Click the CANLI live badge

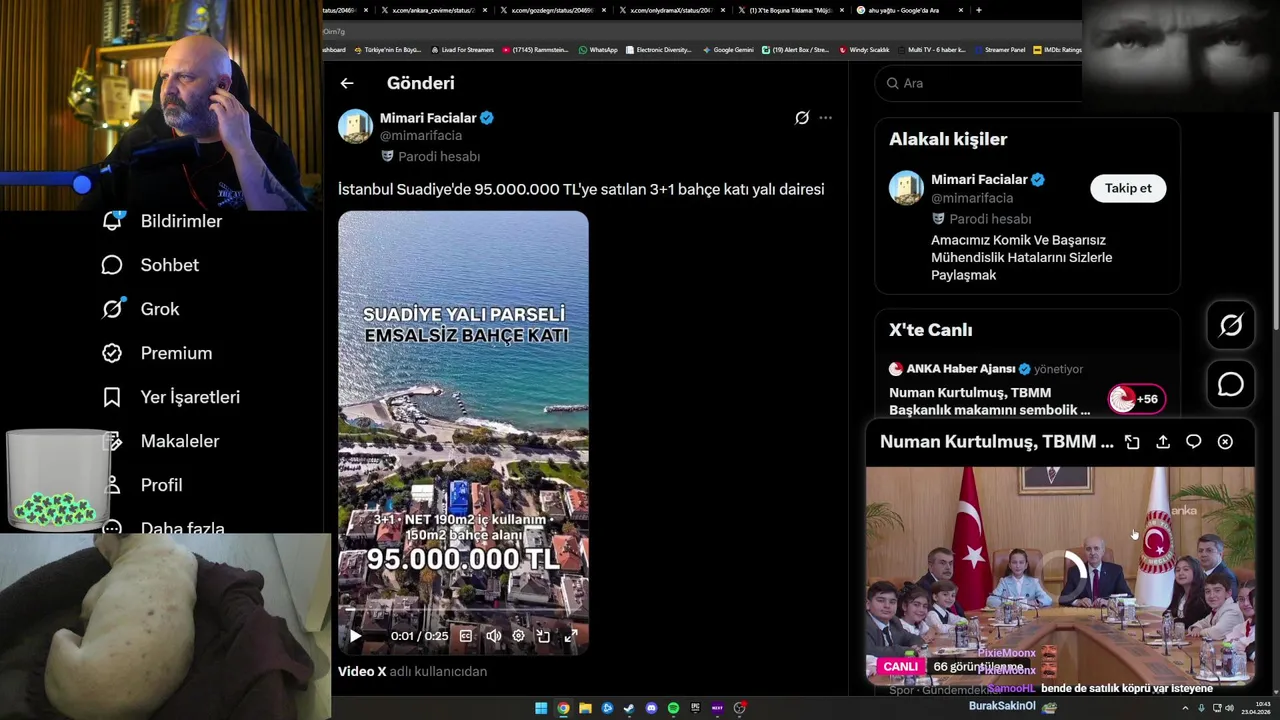[900, 666]
